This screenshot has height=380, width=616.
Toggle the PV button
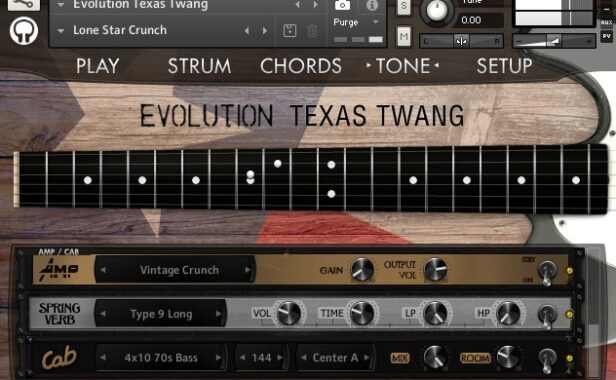click(606, 36)
